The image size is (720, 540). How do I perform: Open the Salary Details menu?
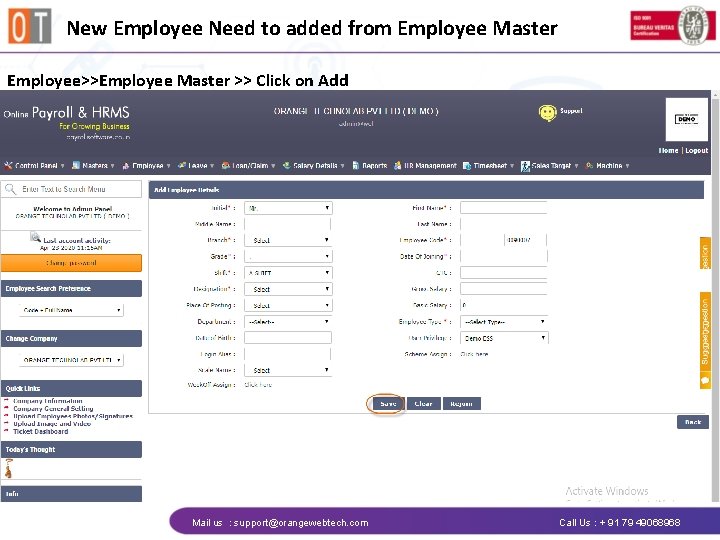pyautogui.click(x=314, y=166)
